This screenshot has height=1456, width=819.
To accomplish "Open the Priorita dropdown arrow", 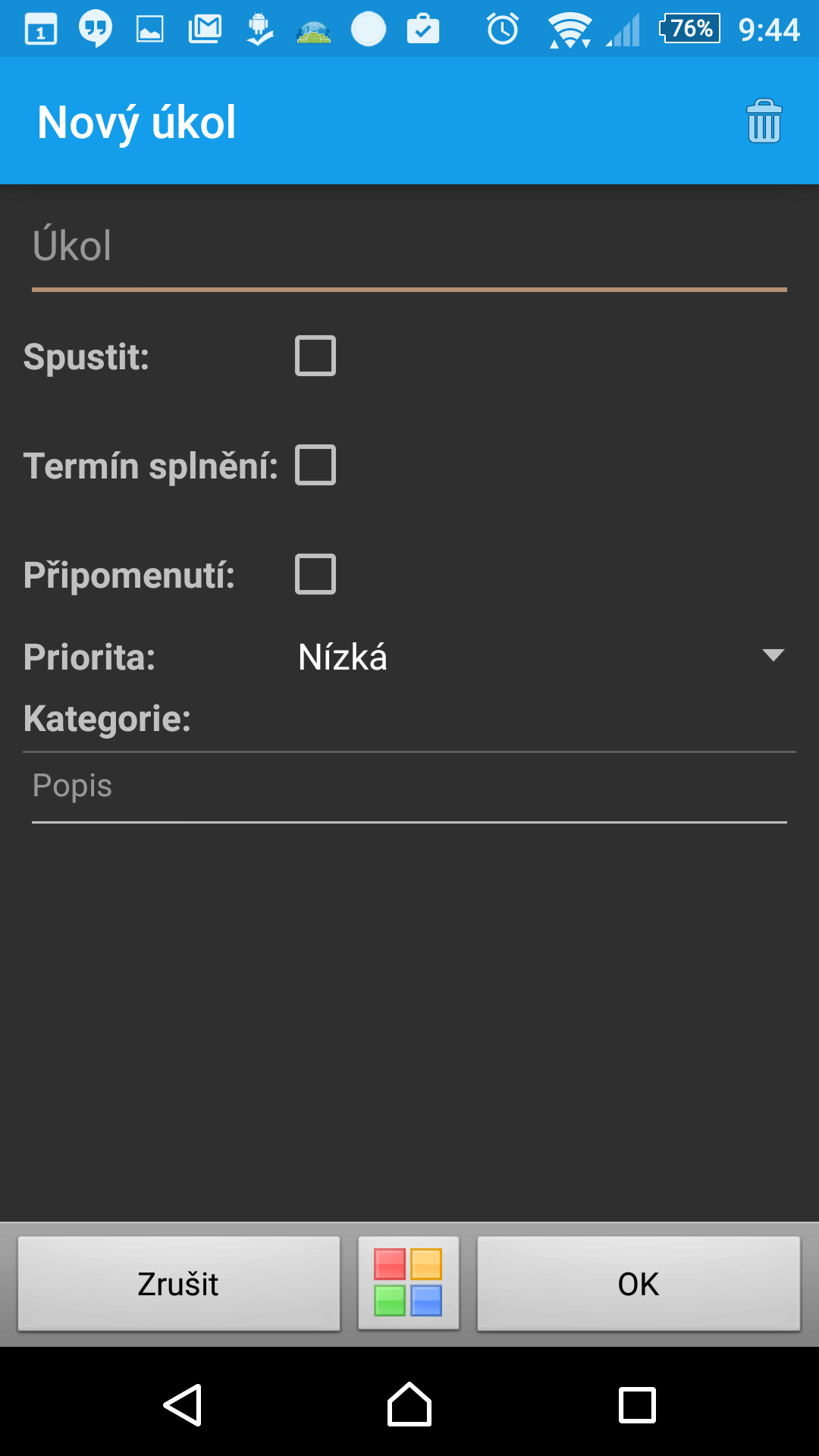I will pyautogui.click(x=773, y=656).
